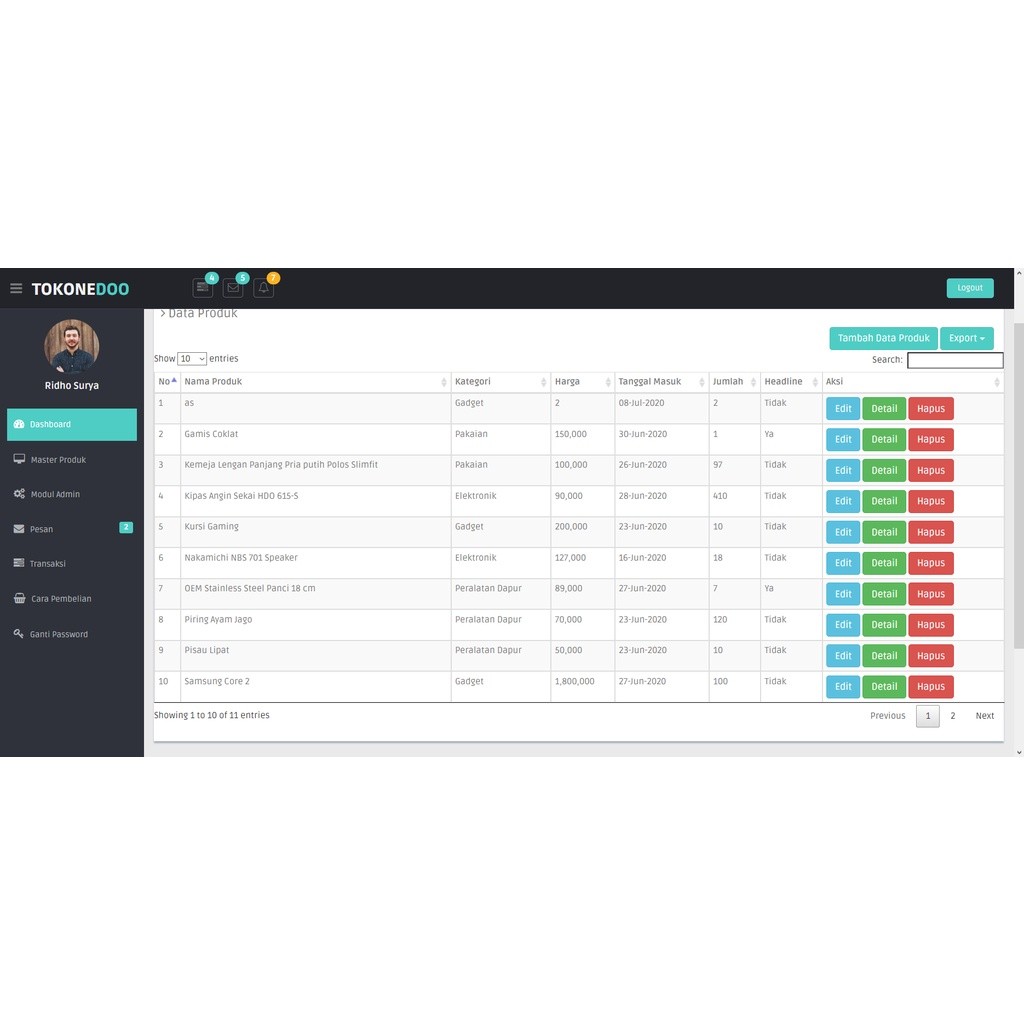Select the Dashboard speedometer icon in sidebar
Viewport: 1024px width, 1024px height.
20,424
